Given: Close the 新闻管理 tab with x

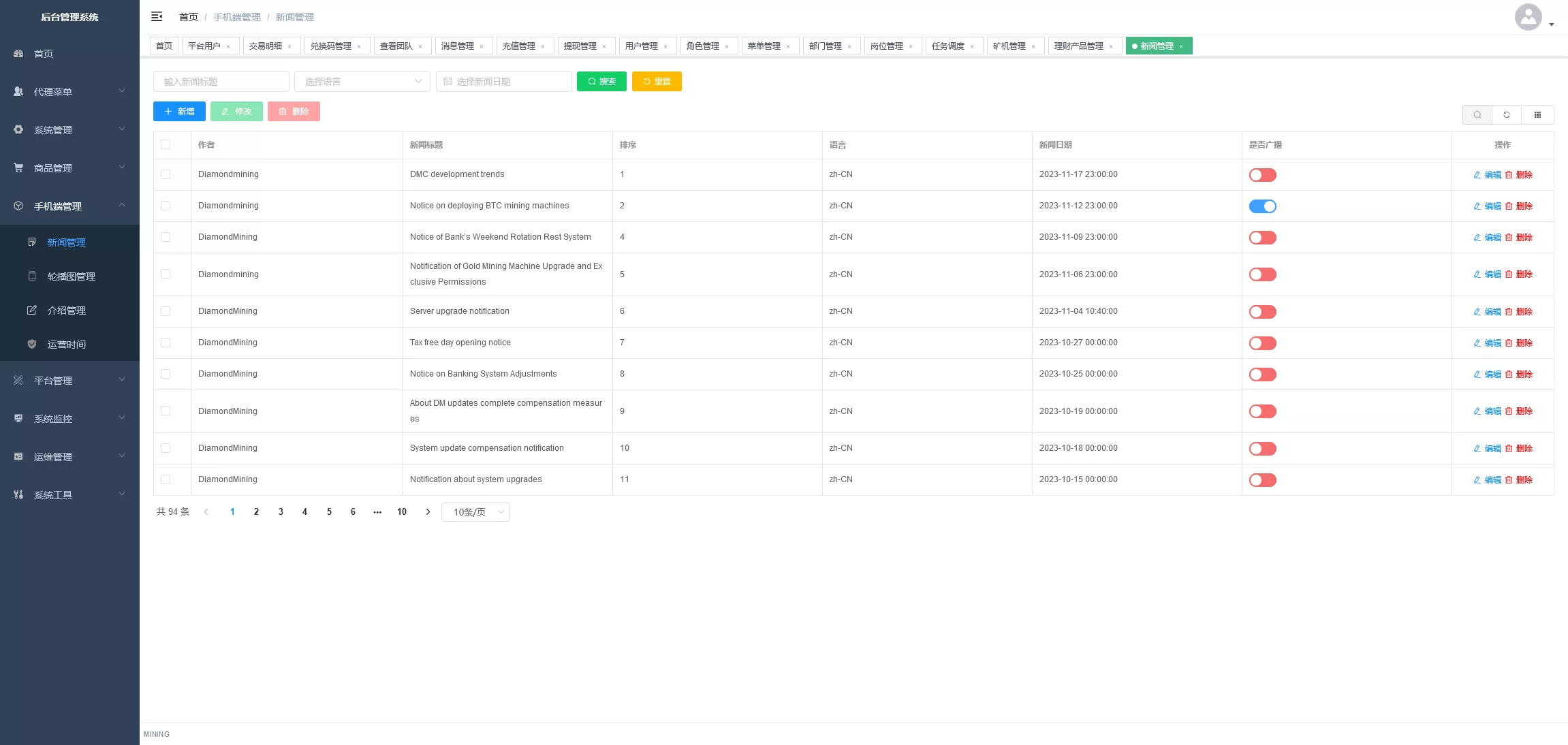Looking at the screenshot, I should (1181, 46).
